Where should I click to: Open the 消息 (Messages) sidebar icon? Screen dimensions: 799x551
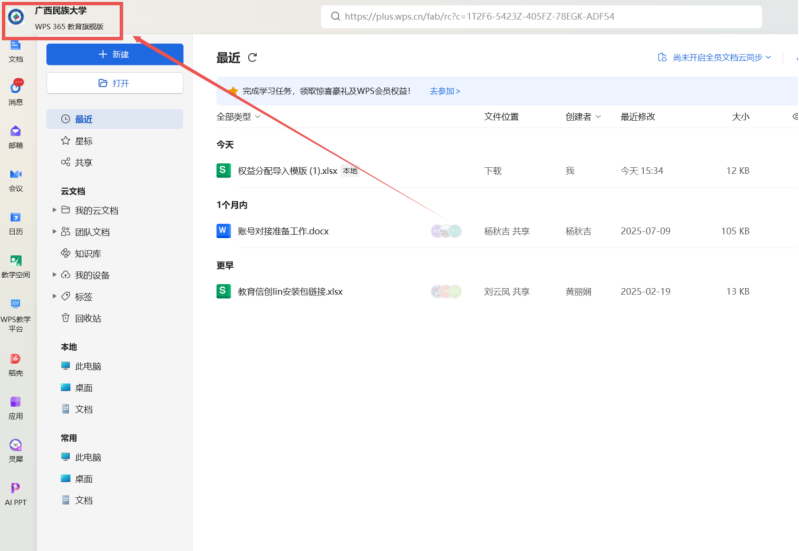(x=16, y=90)
